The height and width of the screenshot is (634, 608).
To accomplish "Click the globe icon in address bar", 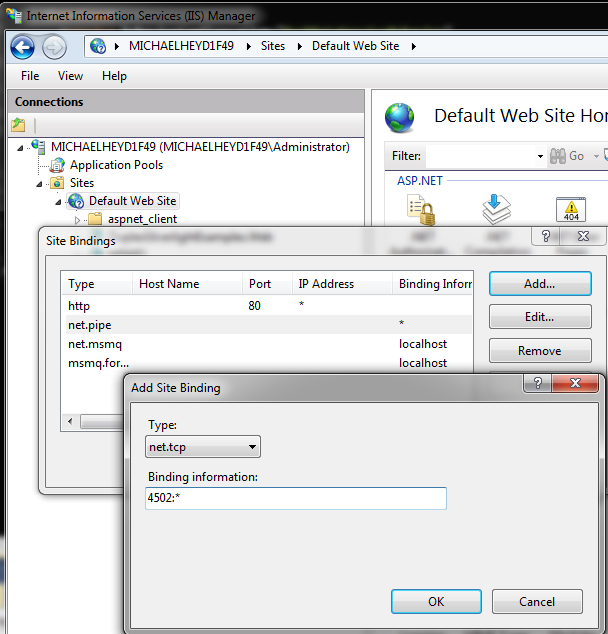I will click(x=98, y=46).
